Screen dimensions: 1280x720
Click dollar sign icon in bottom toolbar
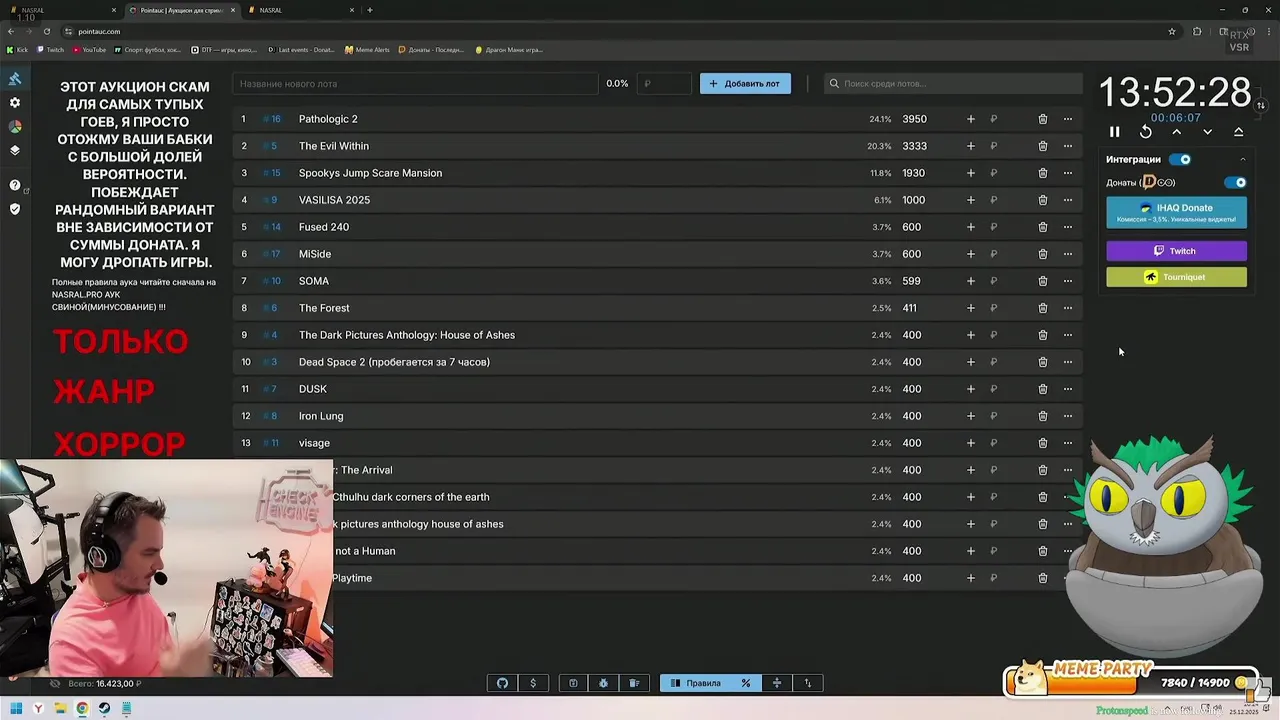pos(533,683)
